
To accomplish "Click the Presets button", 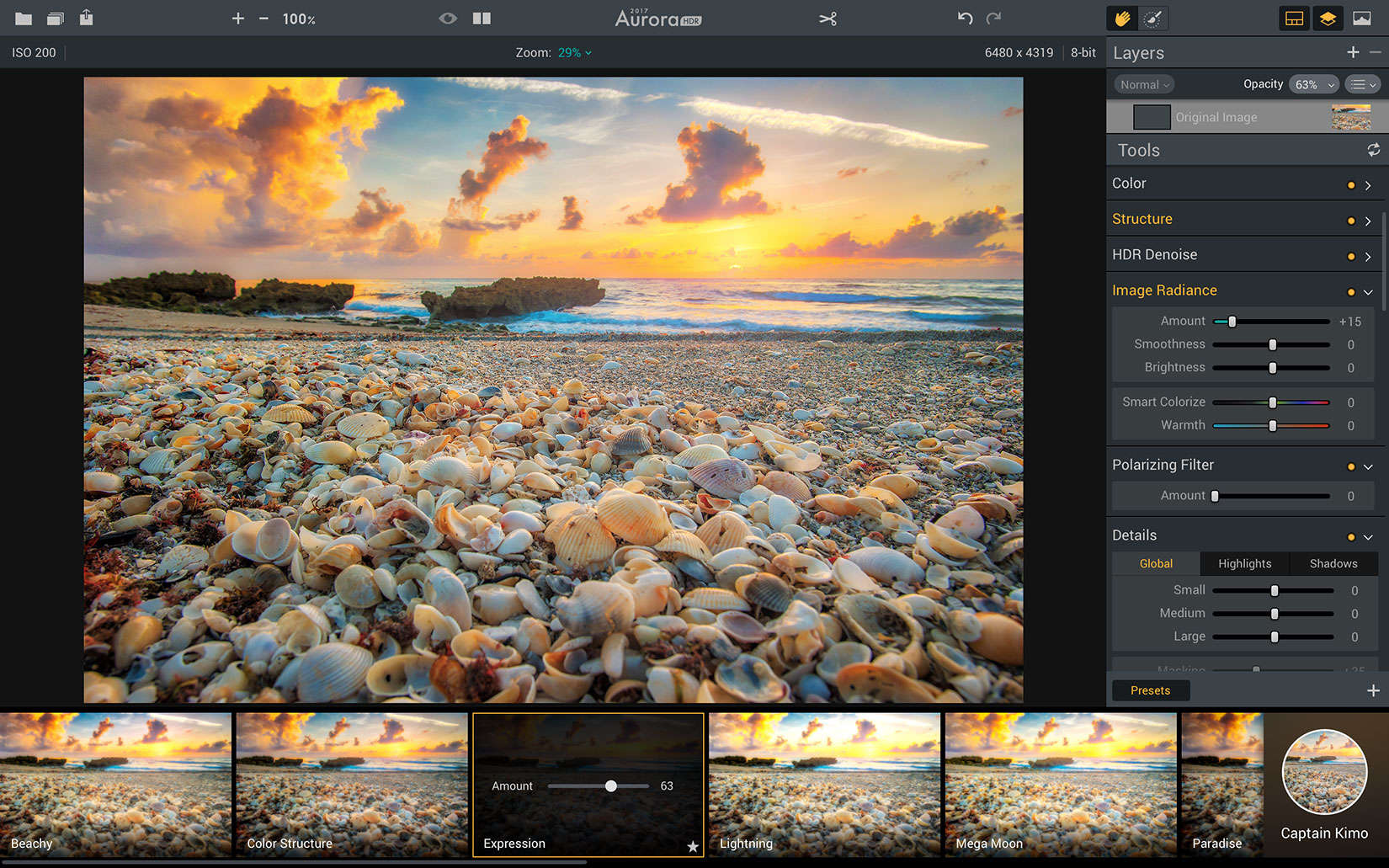I will click(x=1150, y=690).
